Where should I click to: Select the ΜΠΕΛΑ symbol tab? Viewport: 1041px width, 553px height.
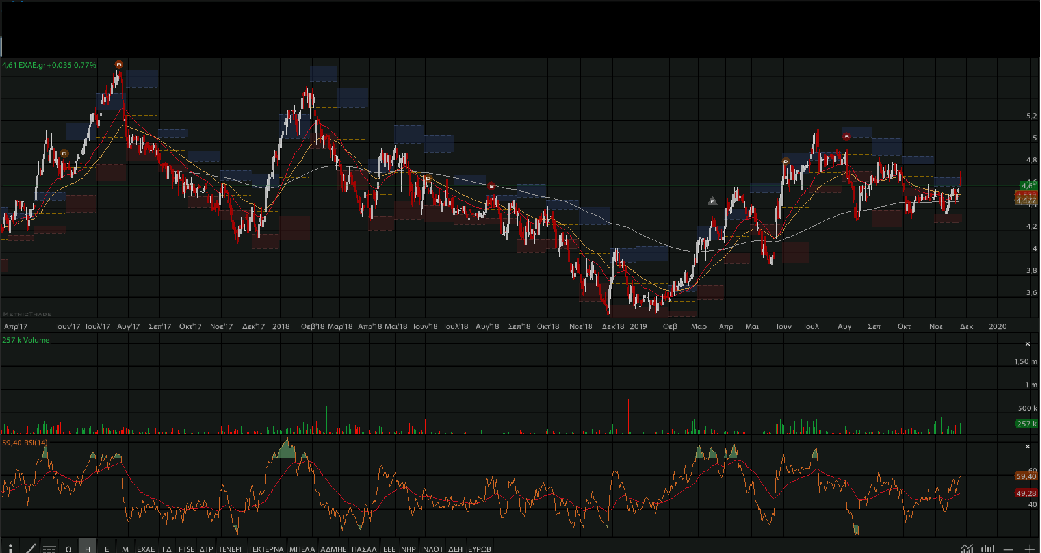click(x=304, y=548)
